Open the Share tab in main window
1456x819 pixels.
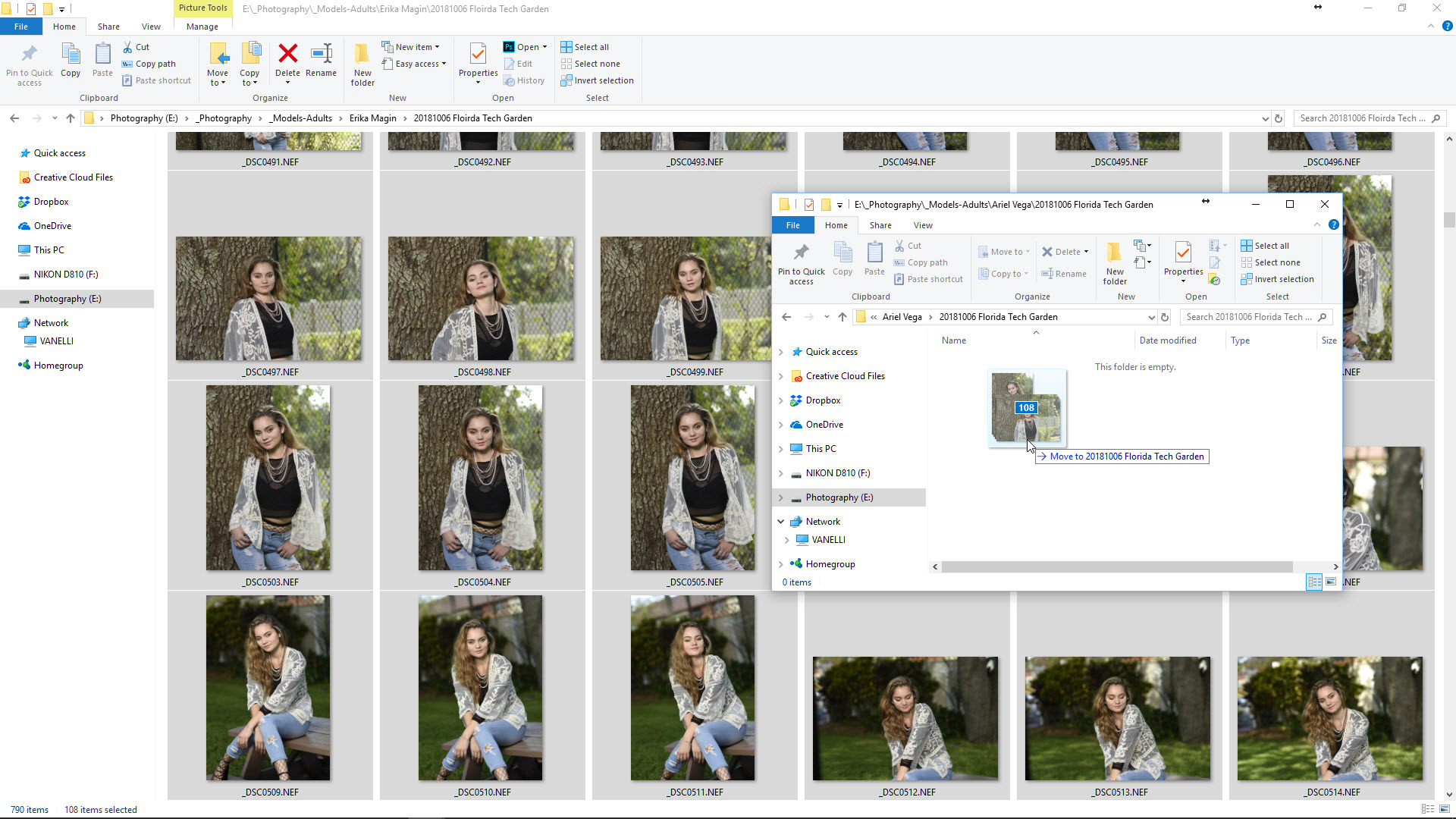108,27
